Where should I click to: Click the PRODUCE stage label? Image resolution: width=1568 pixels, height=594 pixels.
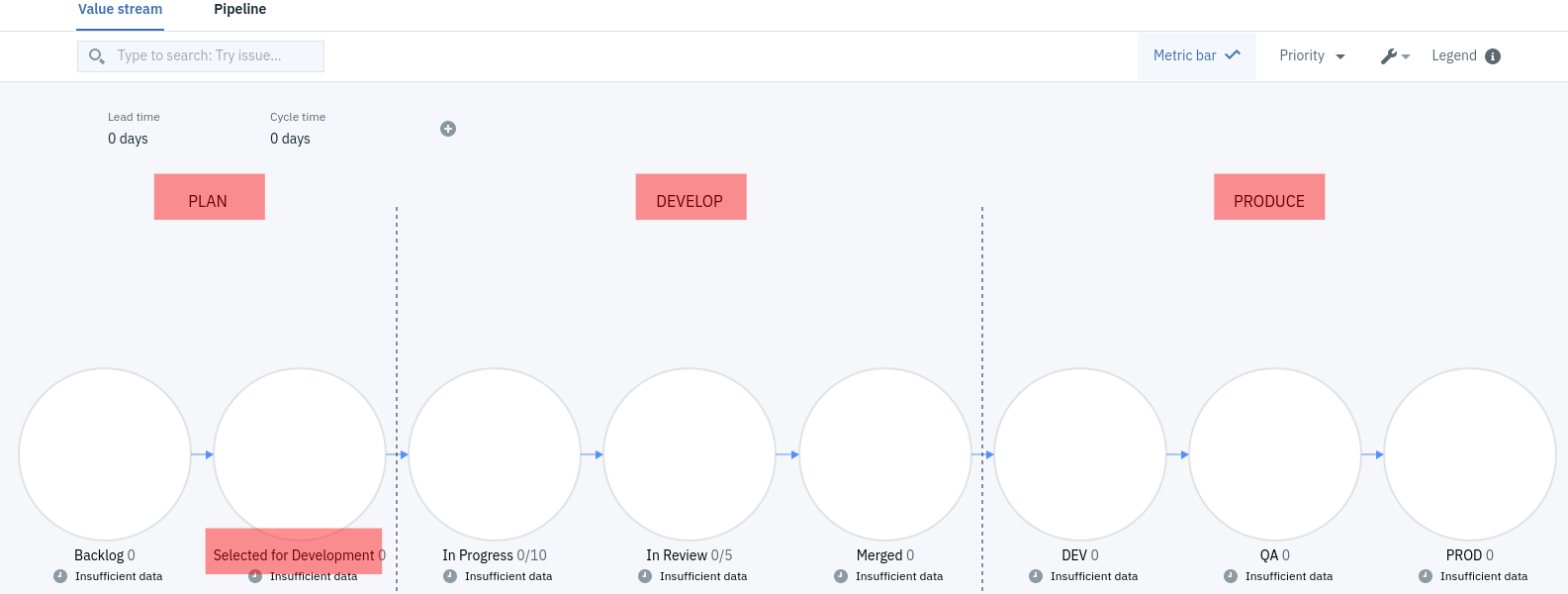(x=1269, y=198)
